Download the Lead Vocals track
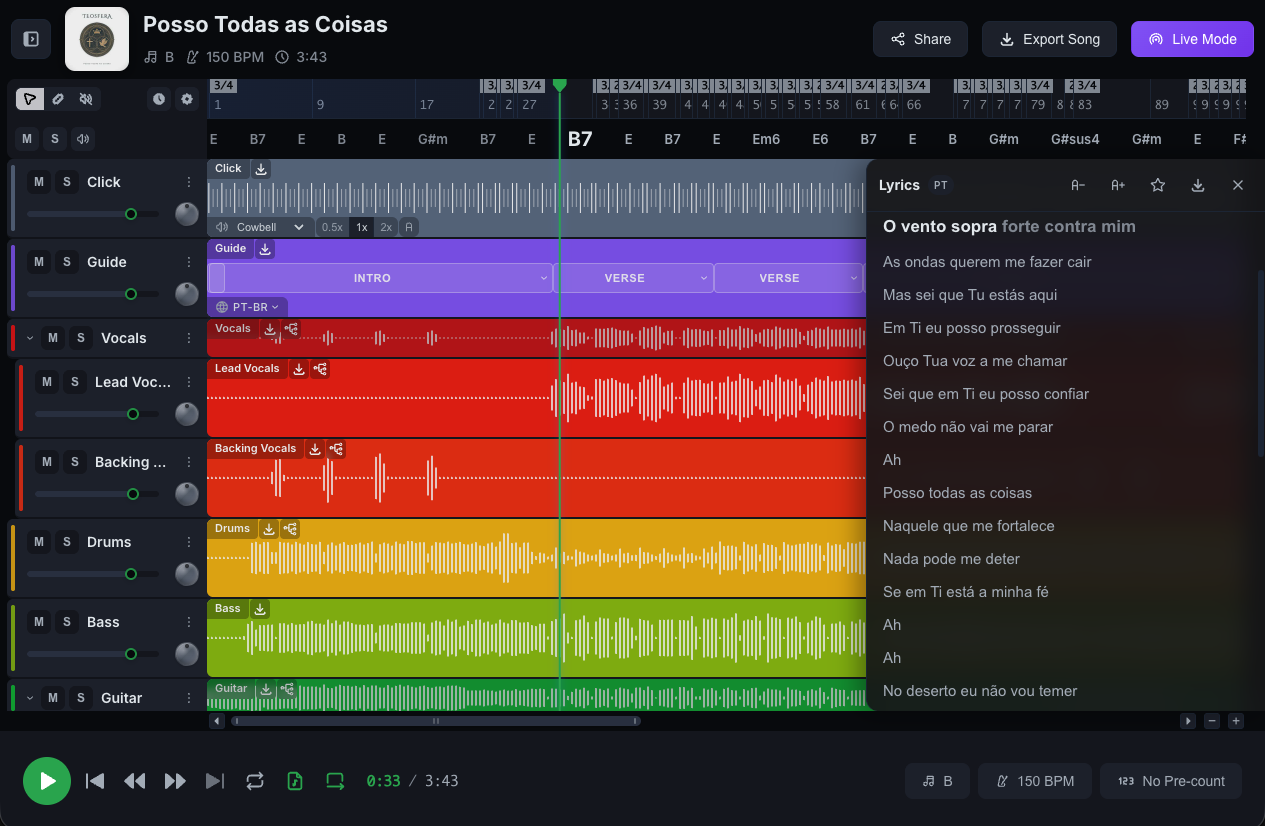1265x826 pixels. (x=298, y=369)
